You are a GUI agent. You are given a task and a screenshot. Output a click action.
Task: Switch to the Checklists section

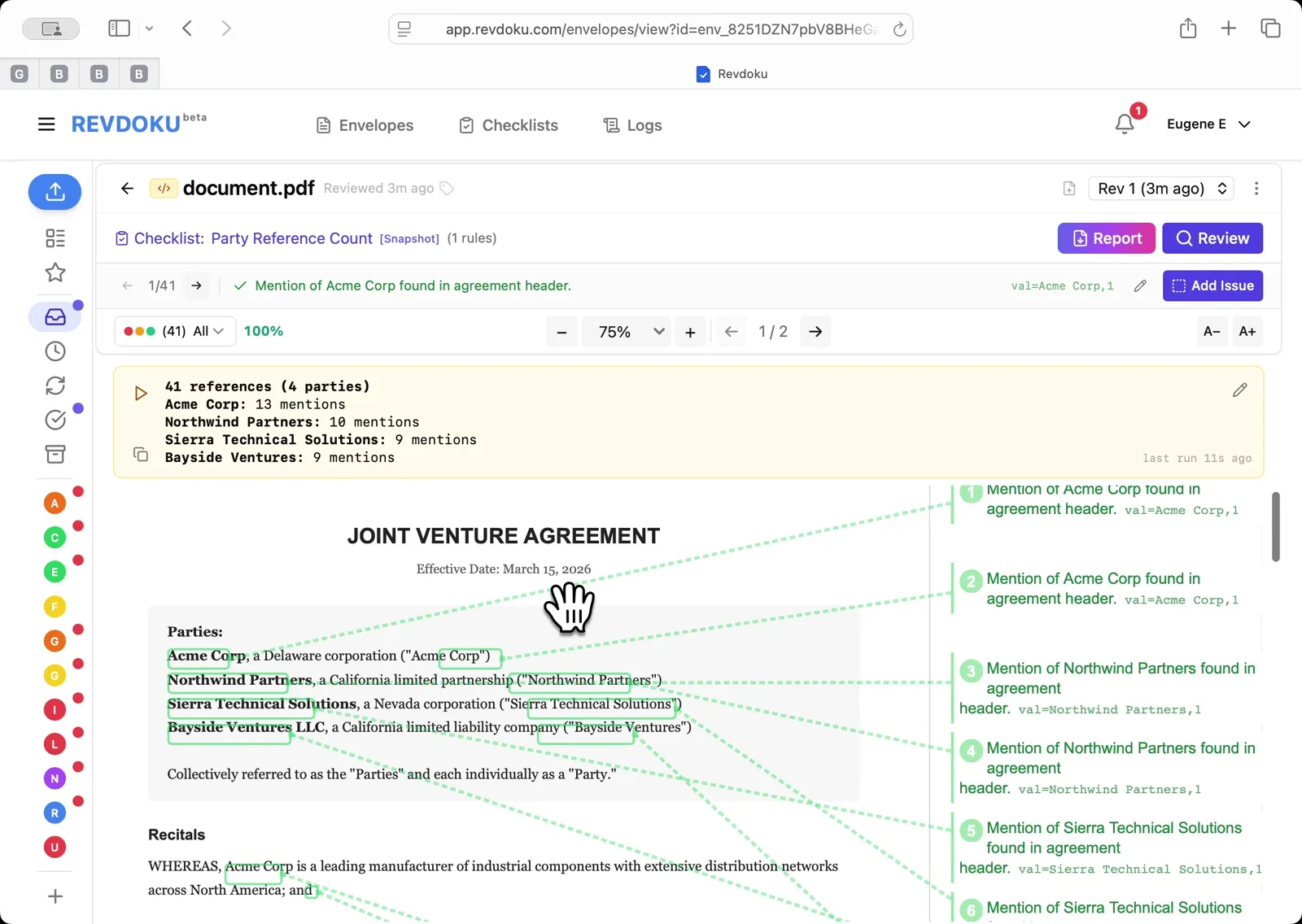(x=508, y=124)
